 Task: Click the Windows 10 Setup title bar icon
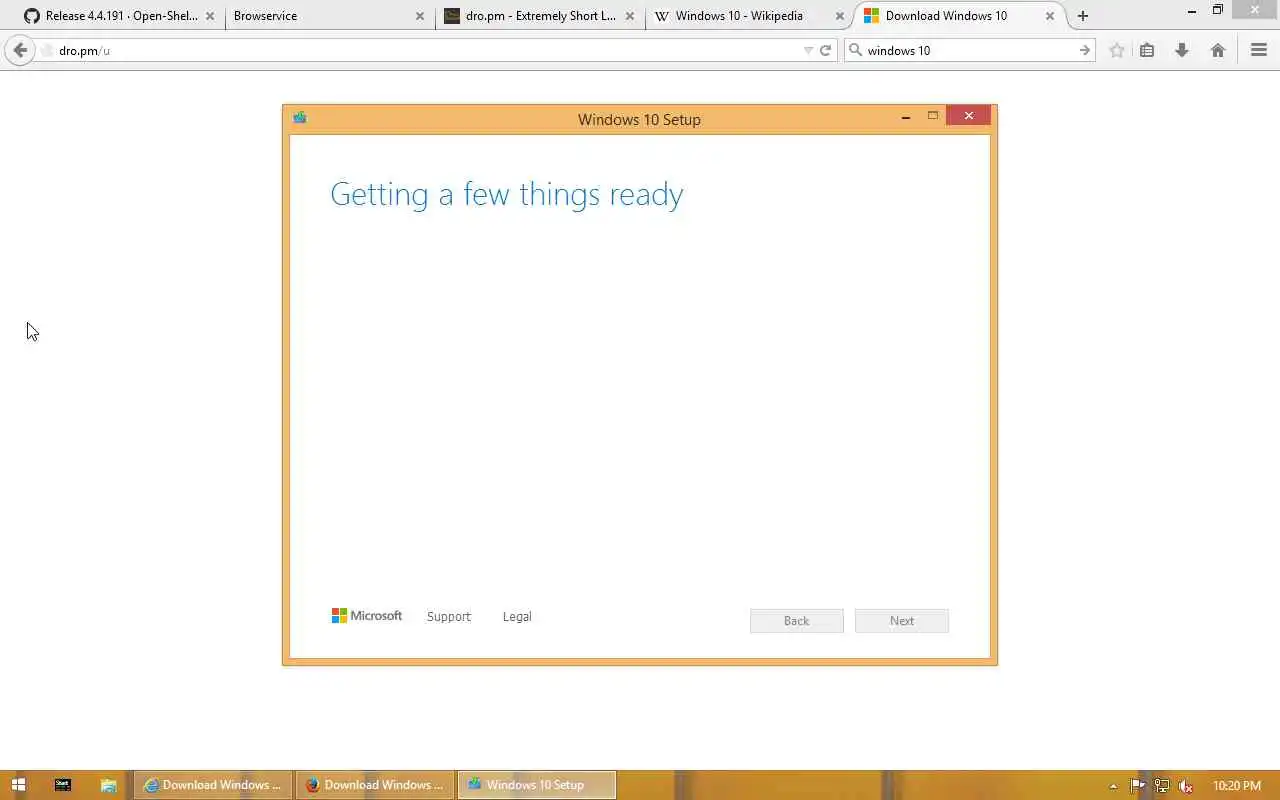pyautogui.click(x=299, y=118)
